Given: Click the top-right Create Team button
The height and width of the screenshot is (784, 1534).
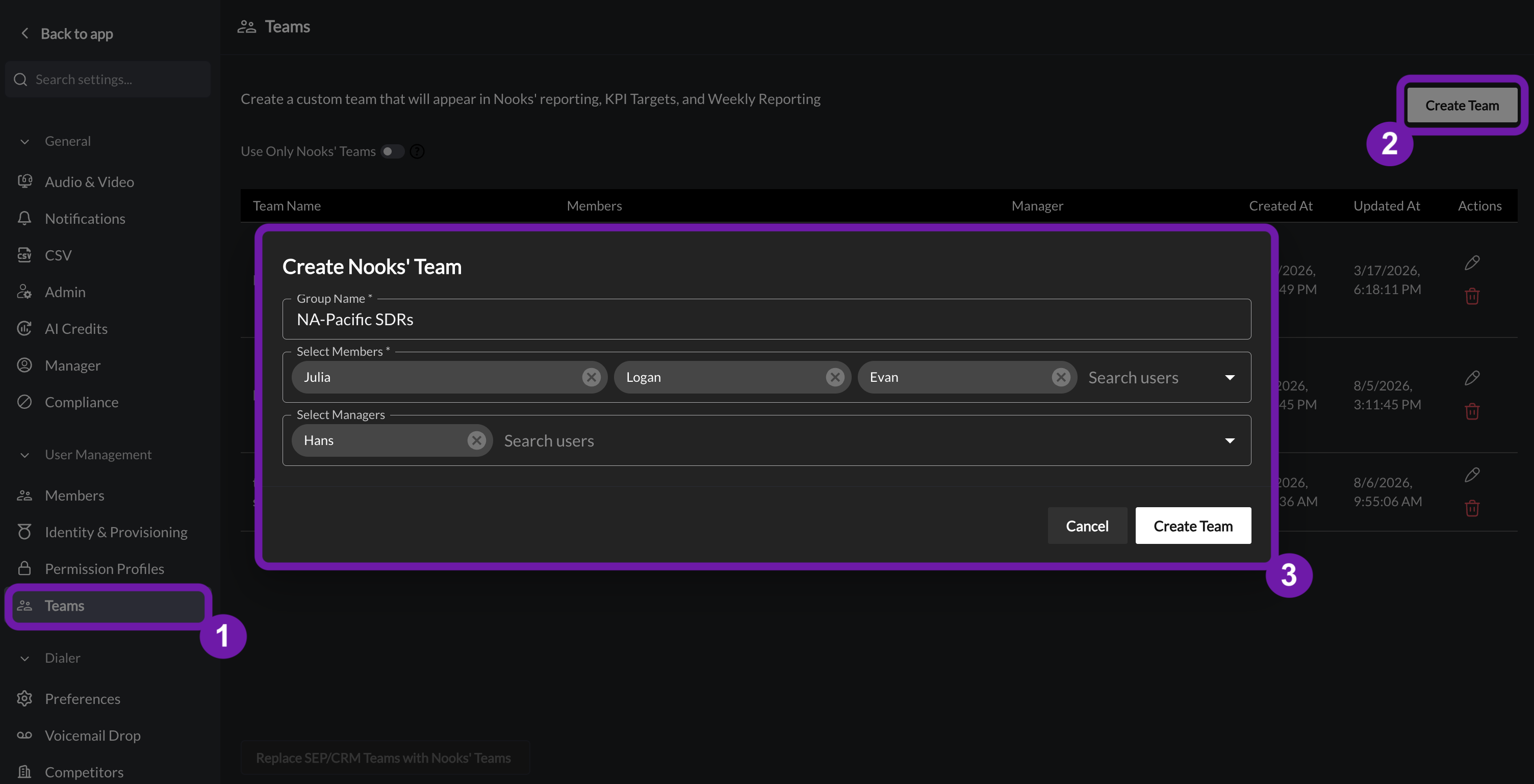Looking at the screenshot, I should 1462,106.
